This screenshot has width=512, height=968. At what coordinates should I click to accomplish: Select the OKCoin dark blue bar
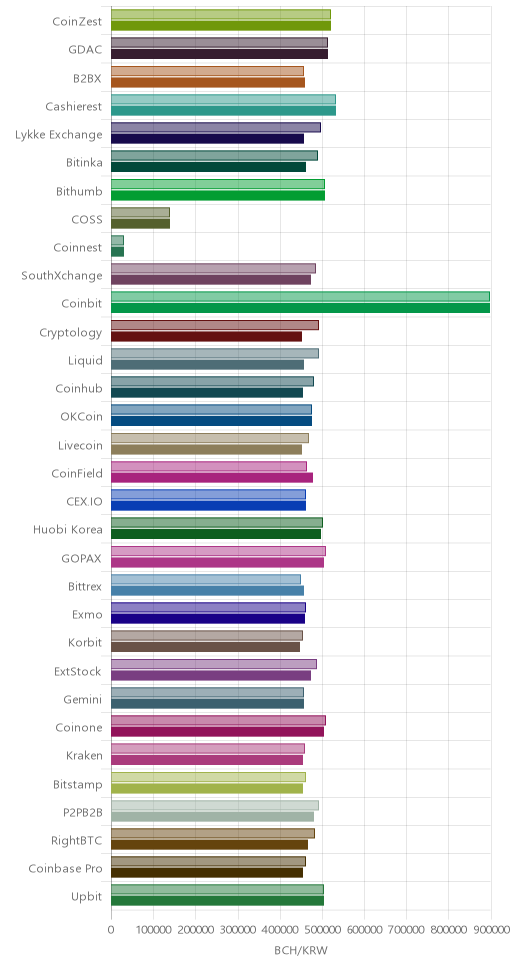click(x=211, y=421)
